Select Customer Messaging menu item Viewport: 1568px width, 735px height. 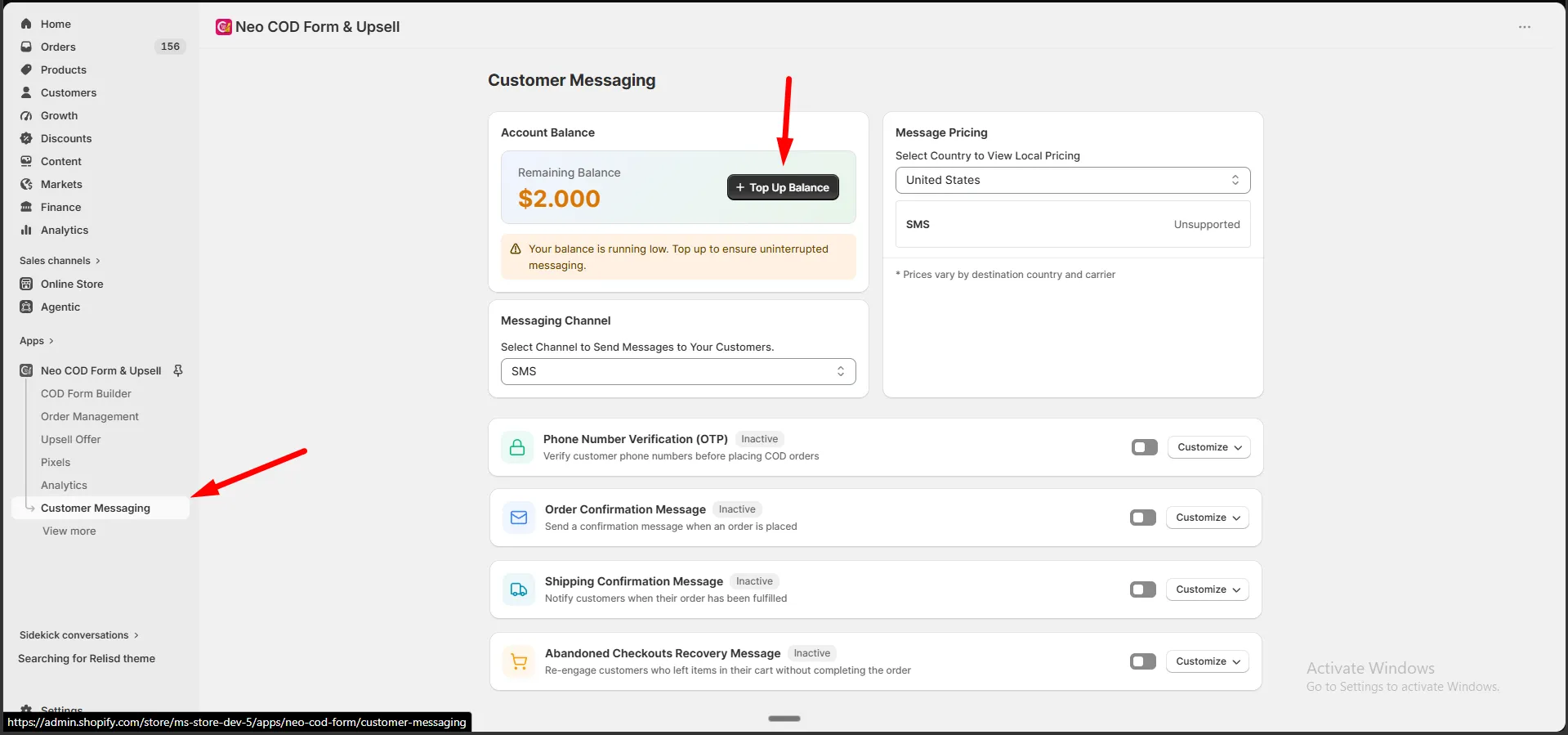(x=101, y=508)
